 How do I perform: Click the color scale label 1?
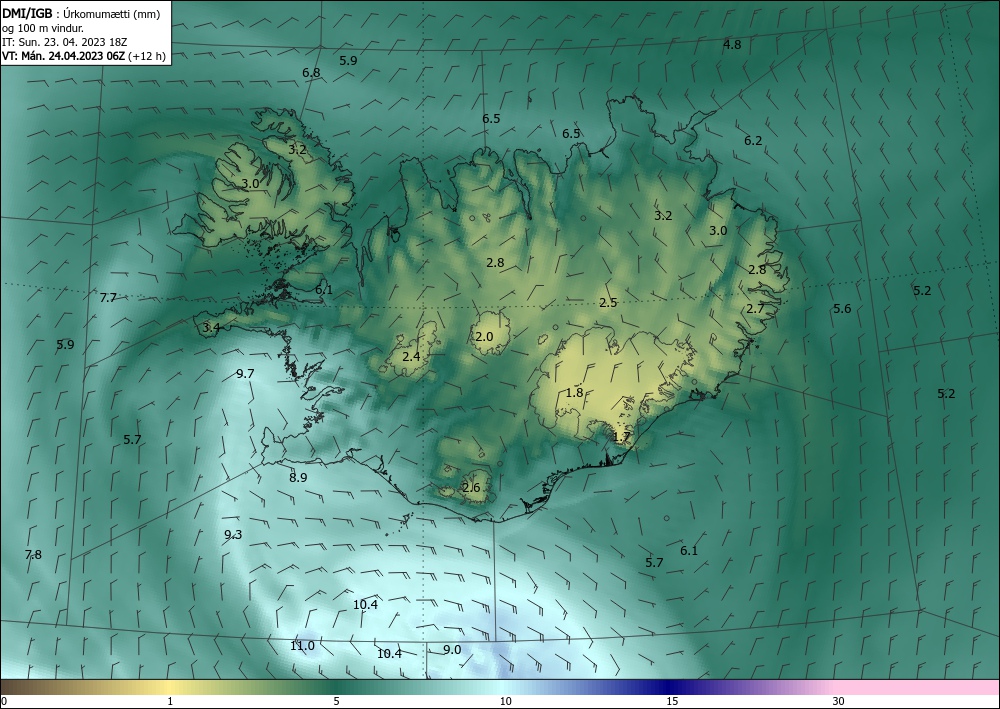(x=170, y=701)
